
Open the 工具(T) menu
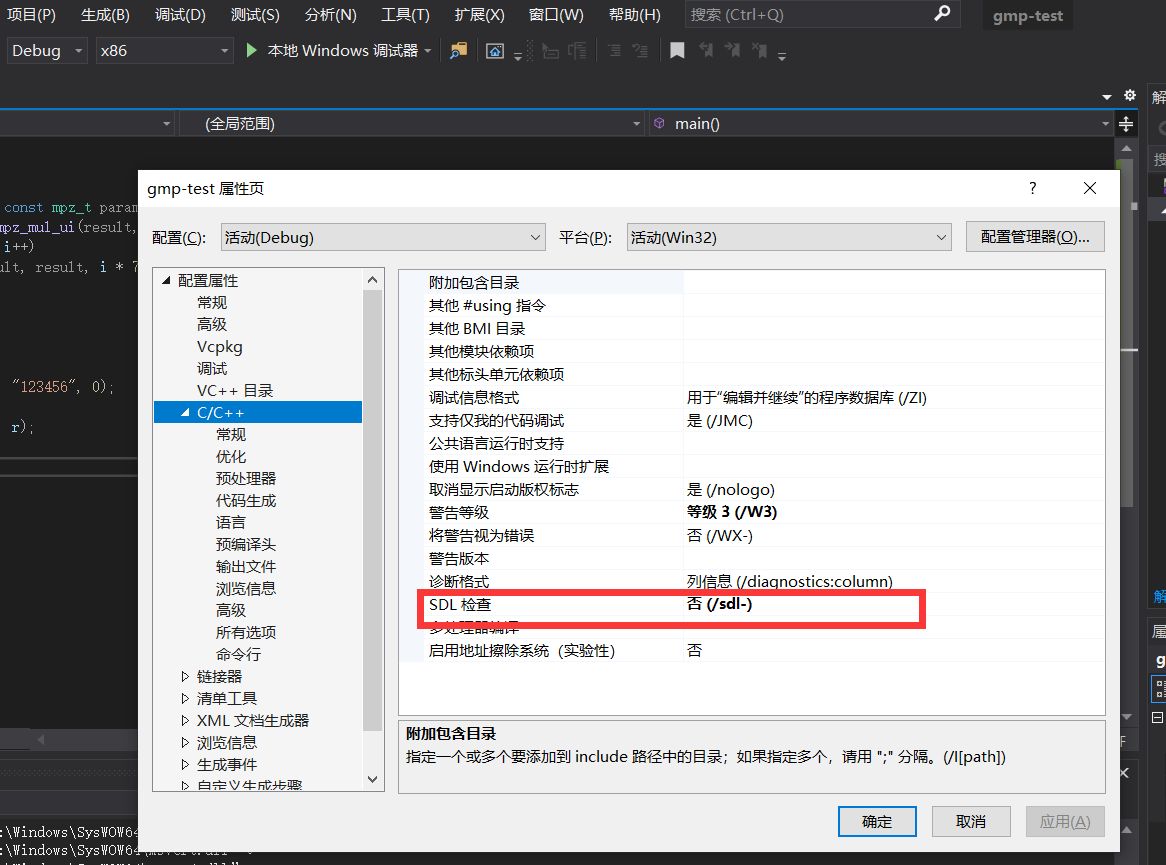[x=405, y=15]
